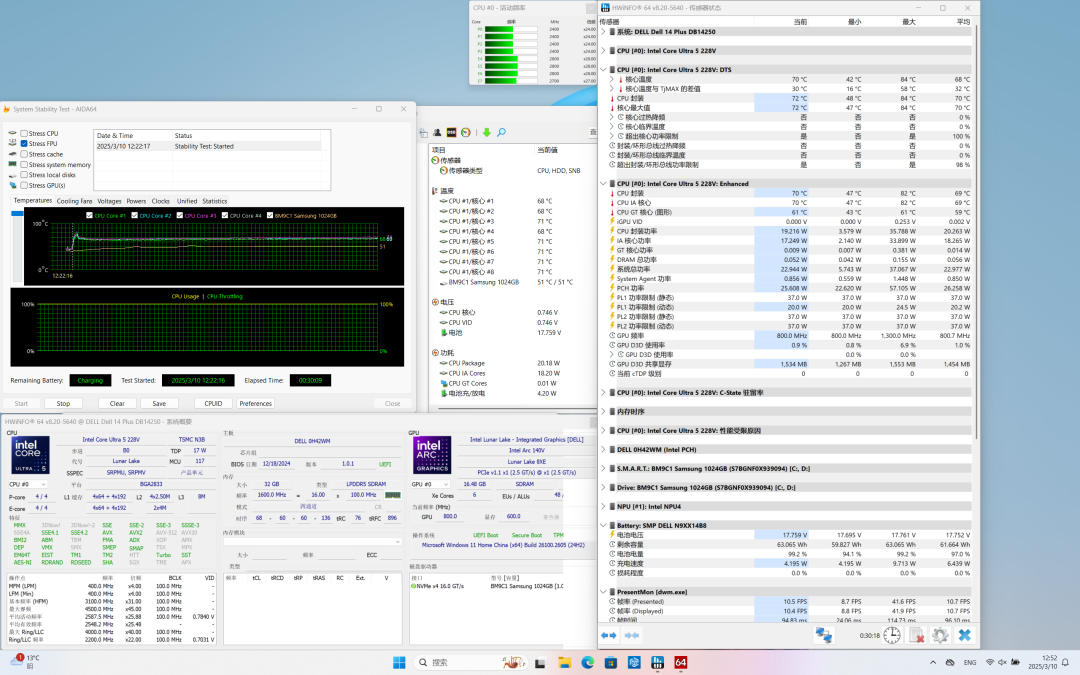Click the Intel Arc Graphics logo
The image size is (1080, 675).
[432, 455]
